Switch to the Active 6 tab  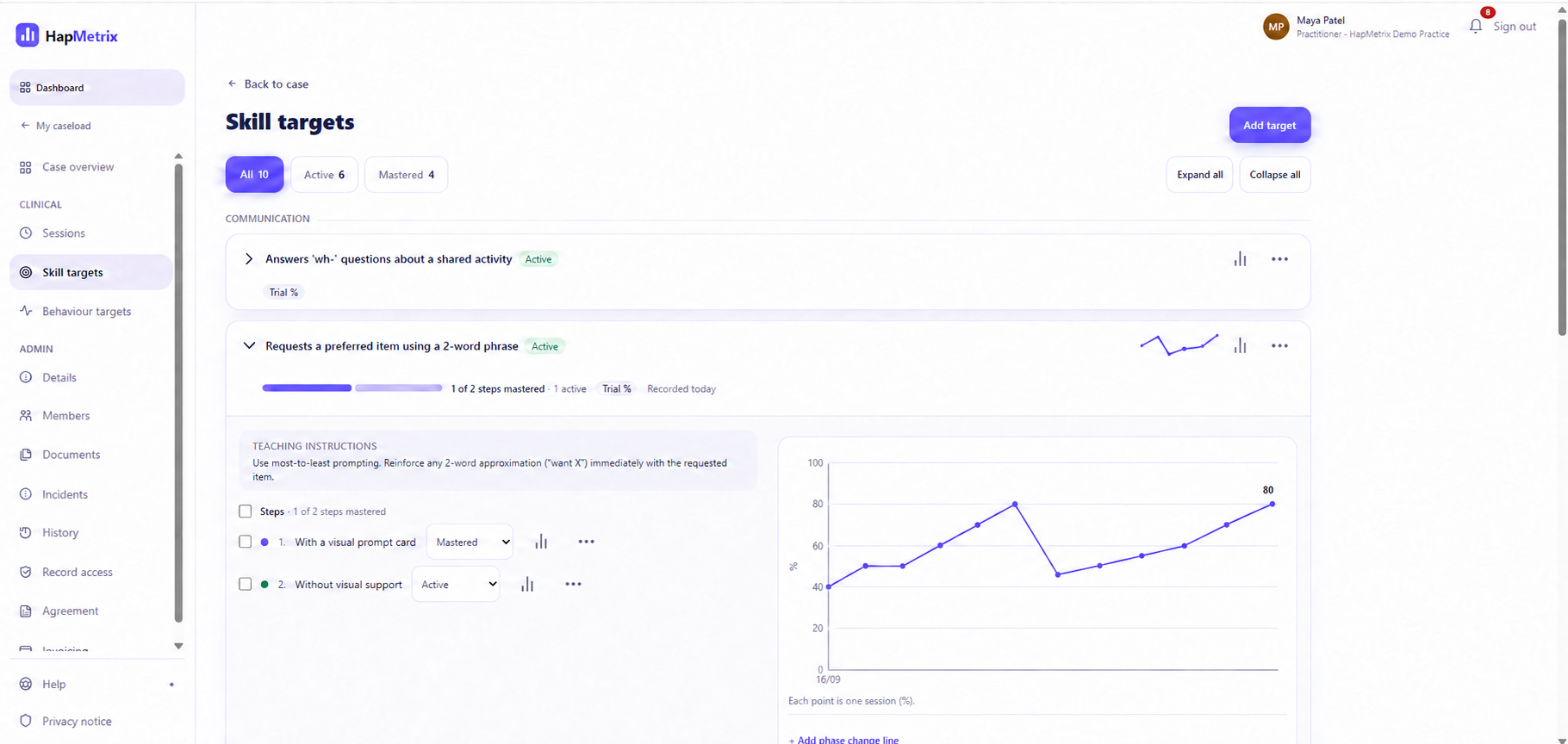point(324,175)
